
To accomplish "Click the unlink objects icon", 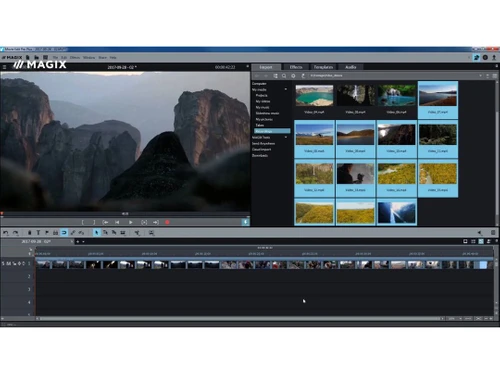I will tap(81, 233).
